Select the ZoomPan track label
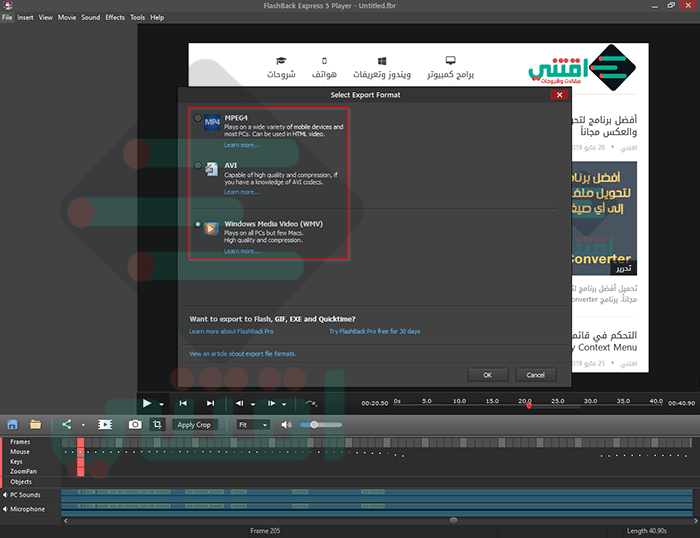The width and height of the screenshot is (700, 538). [23, 471]
